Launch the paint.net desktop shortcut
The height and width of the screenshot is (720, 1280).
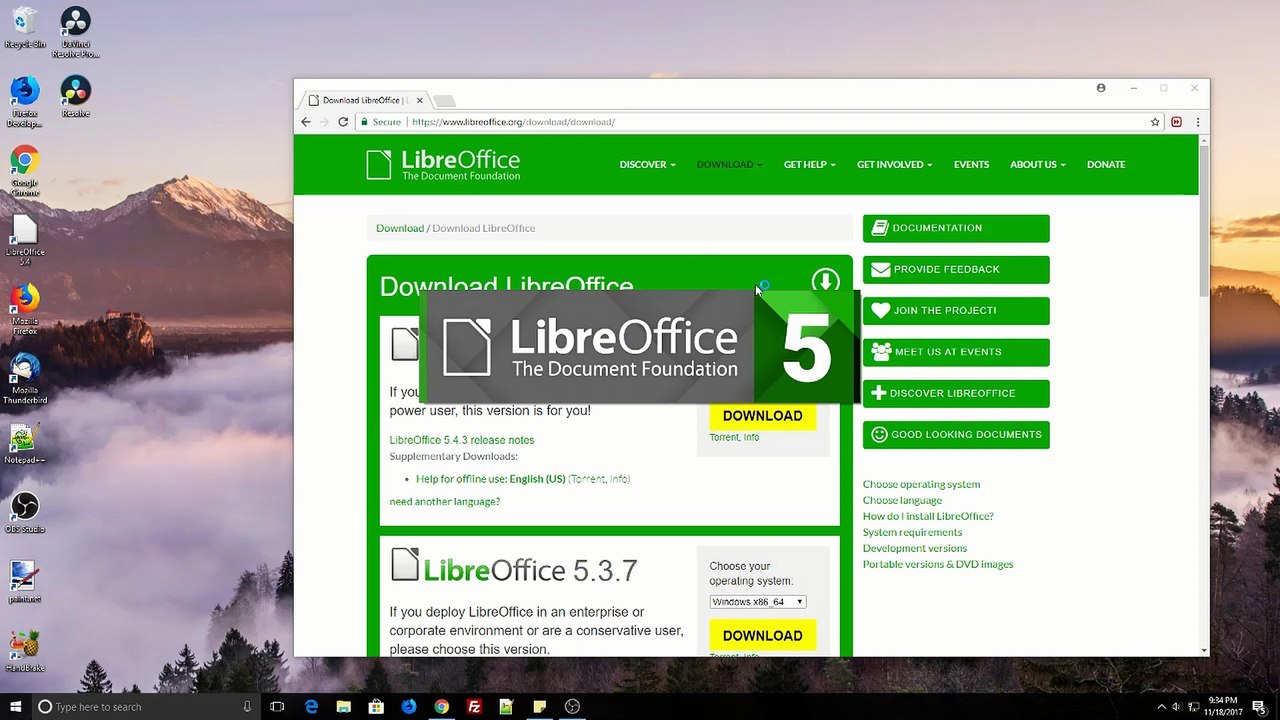click(x=25, y=582)
